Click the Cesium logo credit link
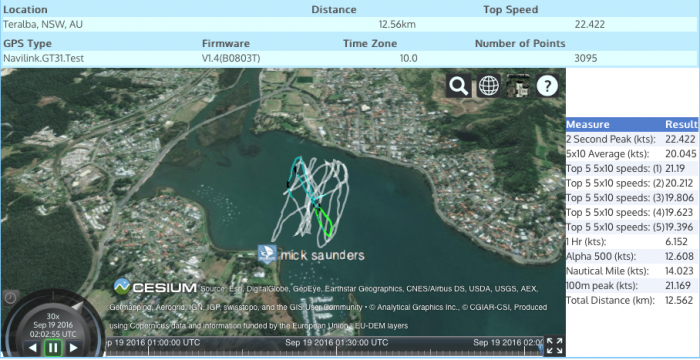The image size is (700, 360). pyautogui.click(x=155, y=287)
